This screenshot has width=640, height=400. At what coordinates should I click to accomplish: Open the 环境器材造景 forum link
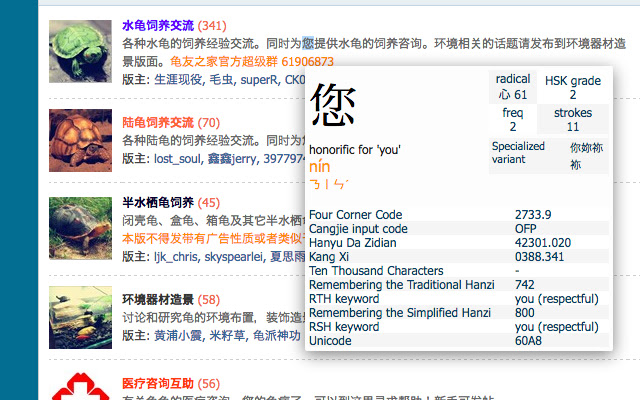pos(158,300)
